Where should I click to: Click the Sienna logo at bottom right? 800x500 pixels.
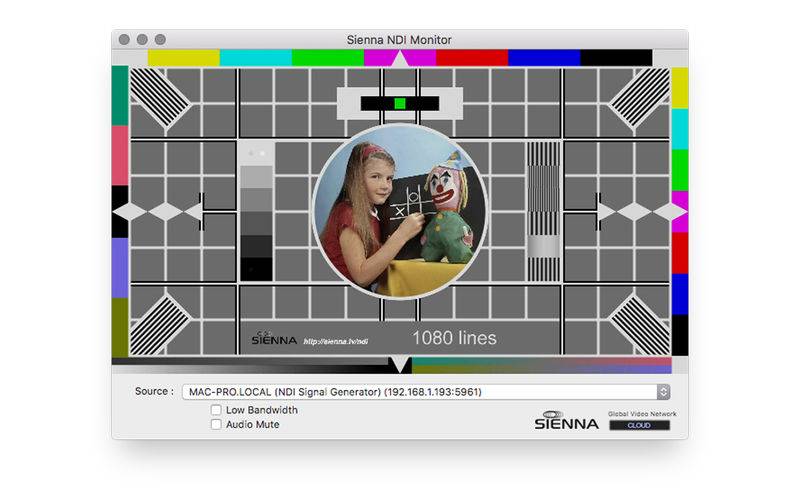coord(566,420)
